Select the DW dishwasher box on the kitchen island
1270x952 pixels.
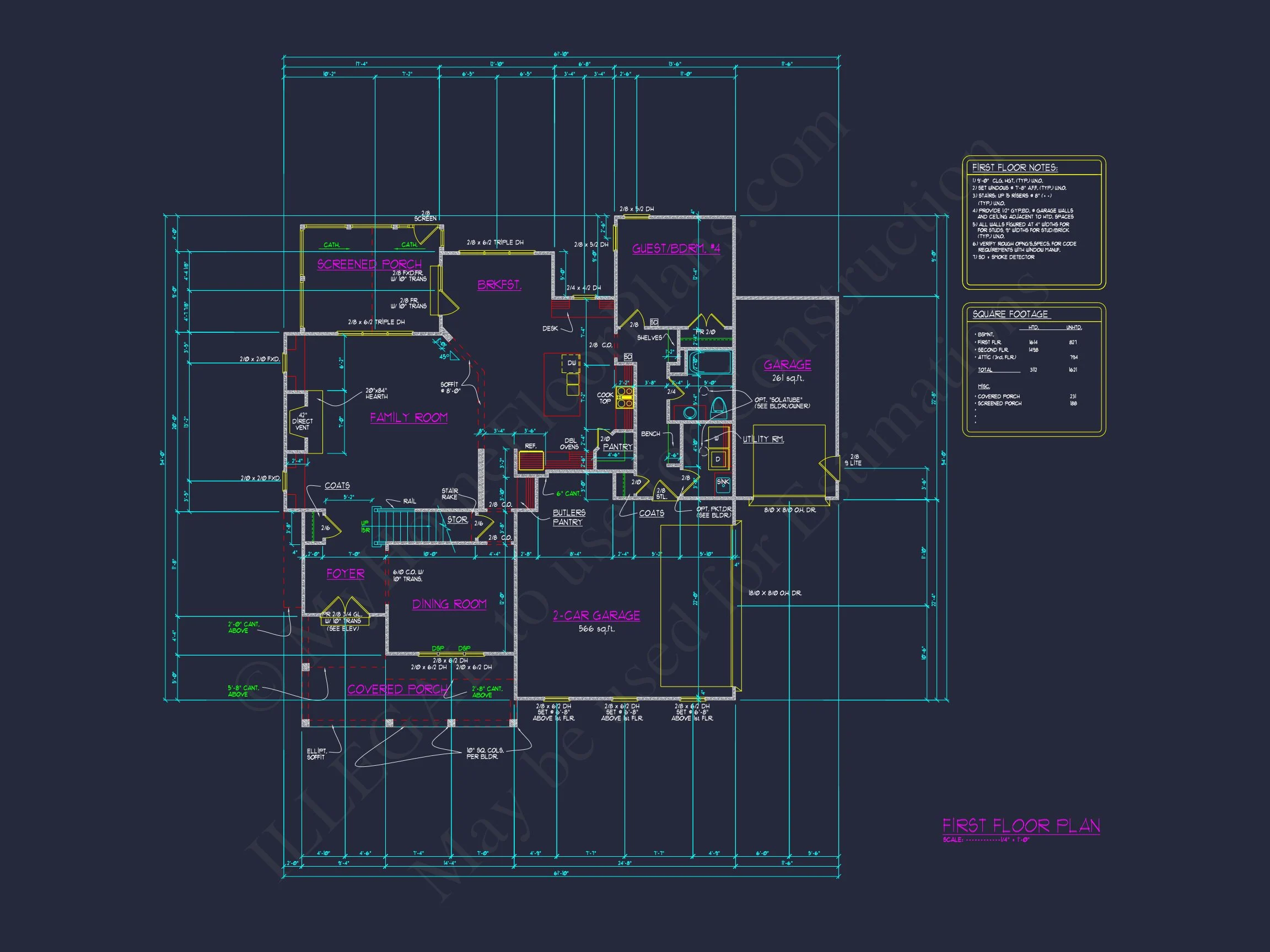(x=572, y=363)
